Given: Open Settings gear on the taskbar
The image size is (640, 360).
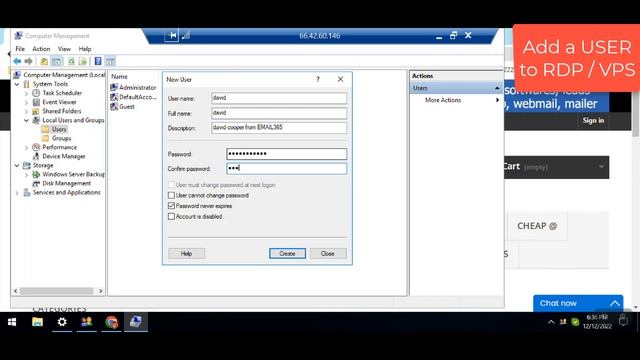Looking at the screenshot, I should 62,322.
